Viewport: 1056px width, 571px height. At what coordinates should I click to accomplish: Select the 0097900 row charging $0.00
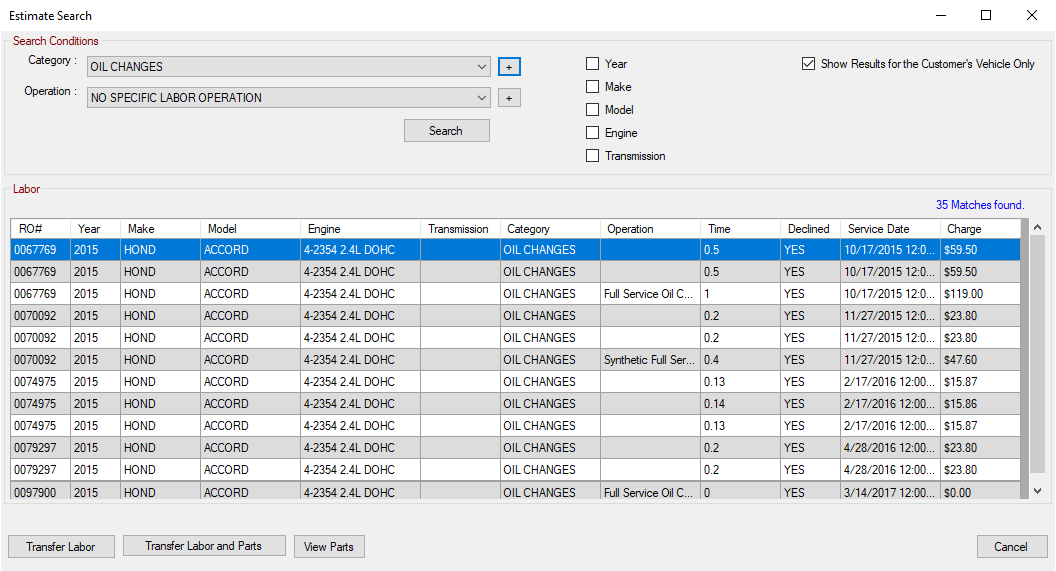point(515,491)
